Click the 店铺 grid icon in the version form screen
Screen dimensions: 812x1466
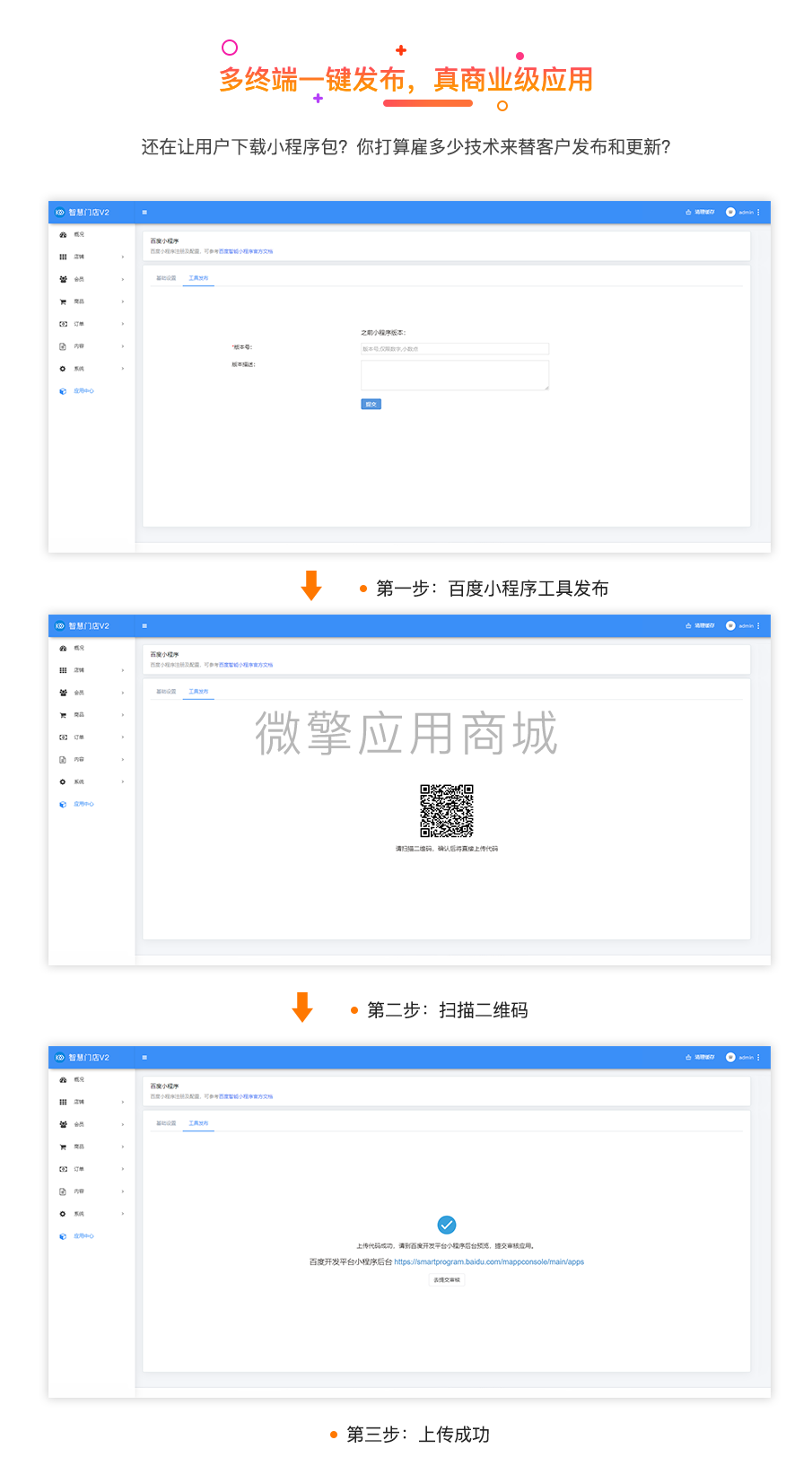[x=63, y=257]
